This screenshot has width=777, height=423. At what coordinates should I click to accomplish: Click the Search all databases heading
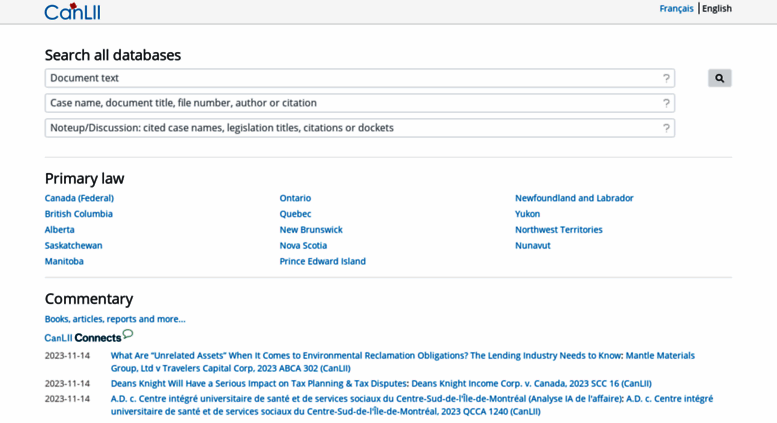[x=113, y=55]
